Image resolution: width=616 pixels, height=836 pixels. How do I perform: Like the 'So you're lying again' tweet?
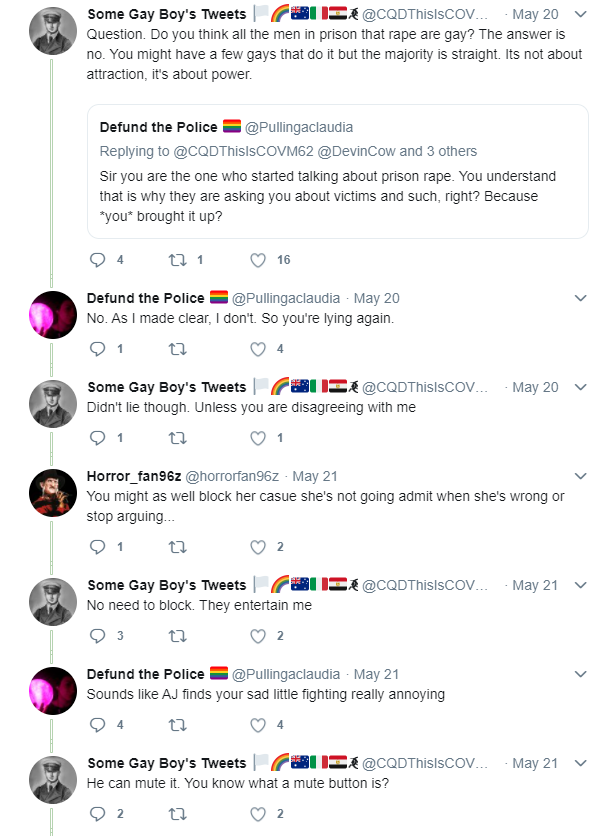(x=258, y=349)
